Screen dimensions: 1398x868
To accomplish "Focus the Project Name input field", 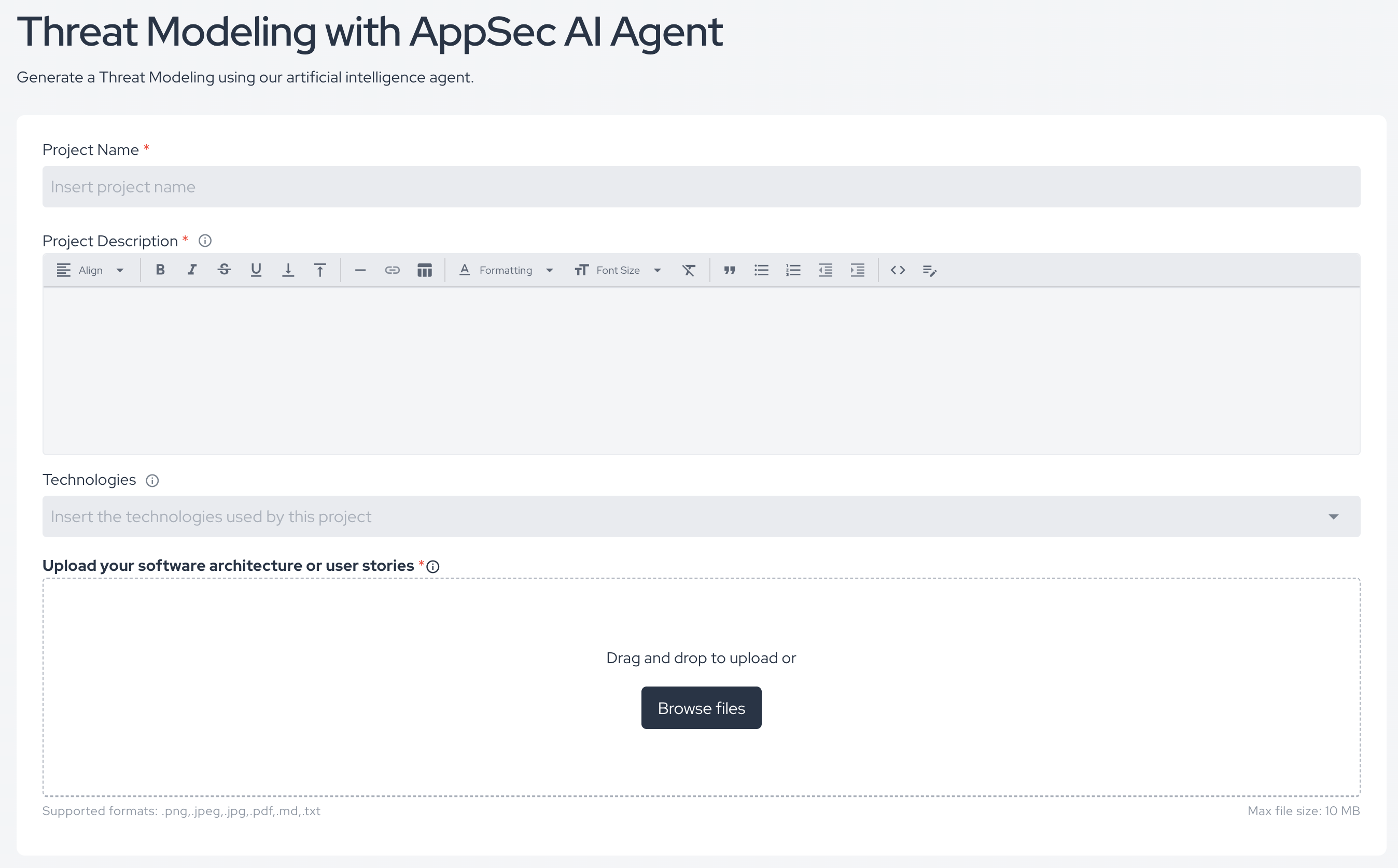I will [x=701, y=187].
